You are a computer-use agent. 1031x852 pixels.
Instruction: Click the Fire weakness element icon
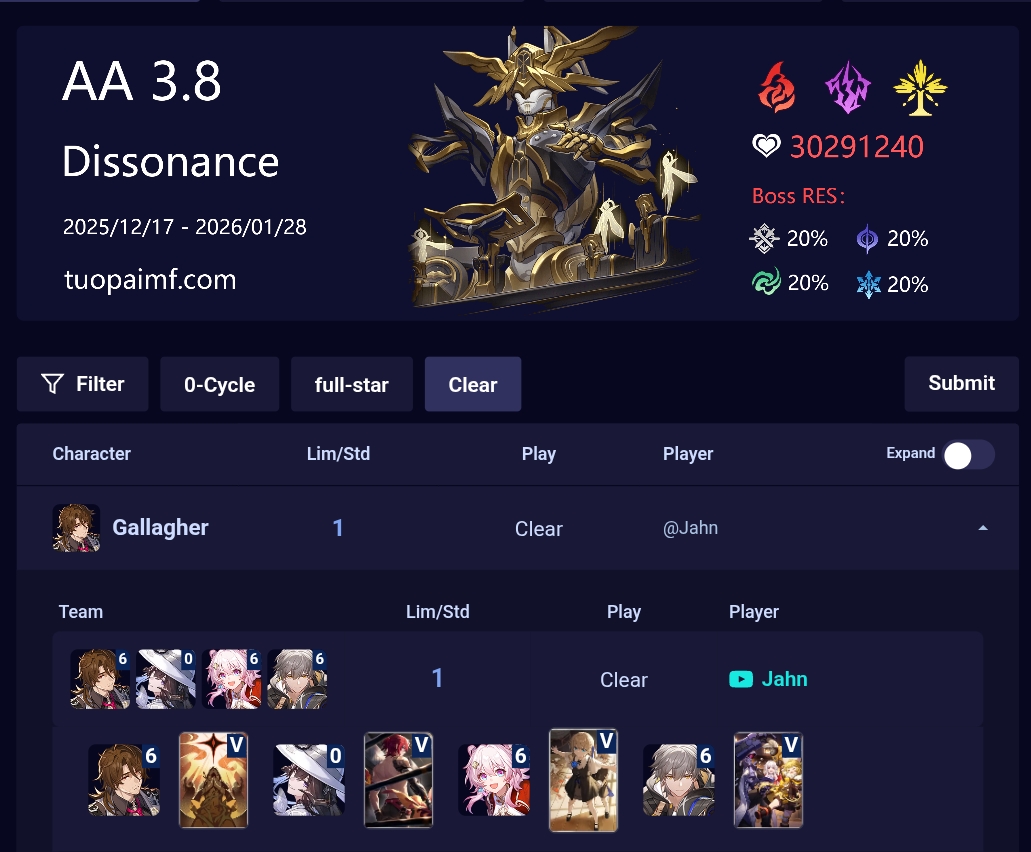coord(777,87)
